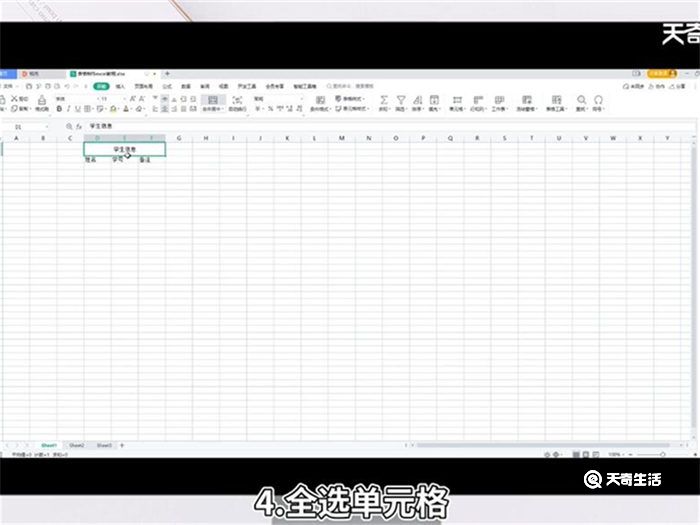Click the cut scissors icon
The width and height of the screenshot is (700, 525).
coord(14,99)
